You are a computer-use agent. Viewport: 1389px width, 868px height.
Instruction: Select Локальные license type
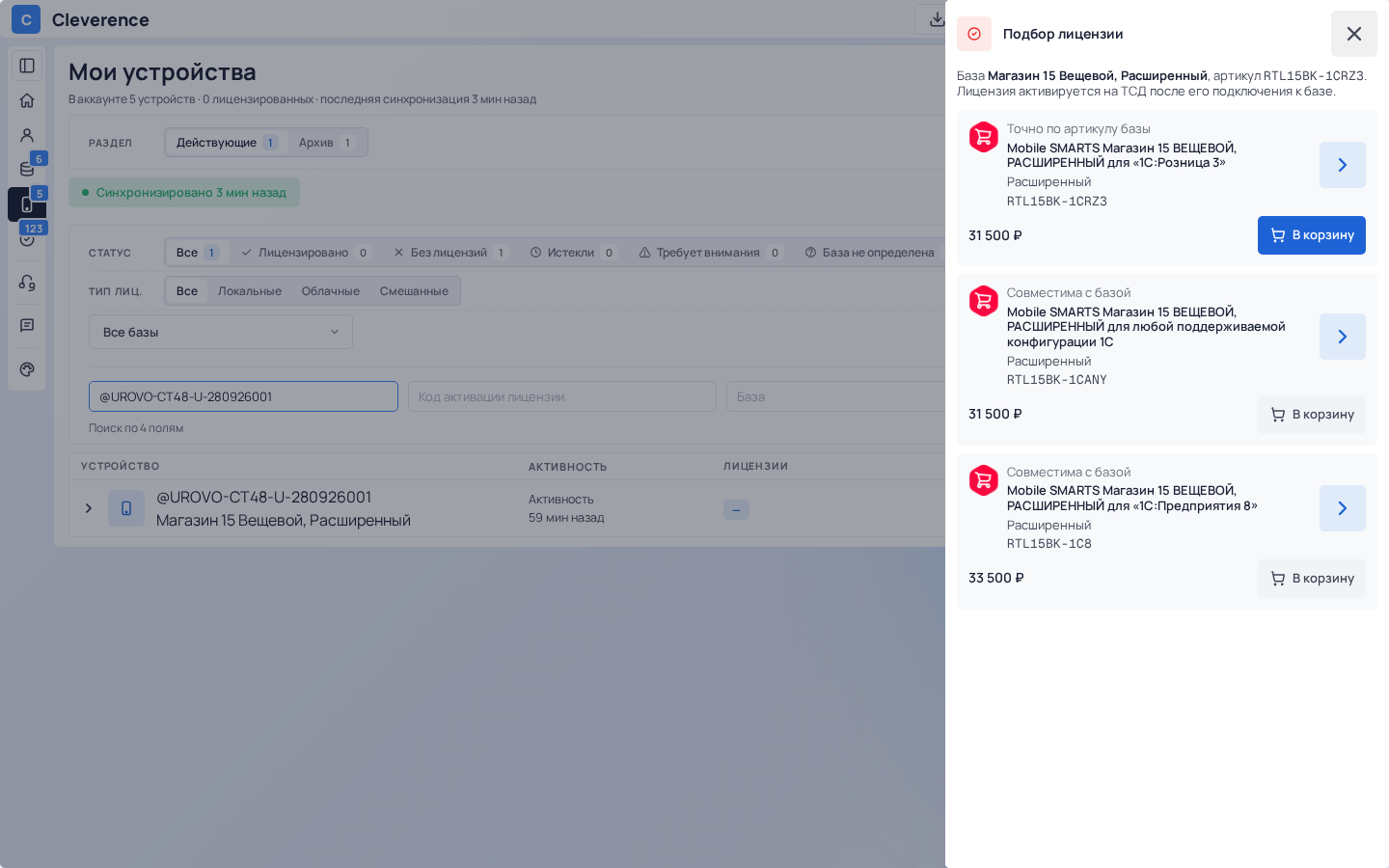pyautogui.click(x=250, y=291)
